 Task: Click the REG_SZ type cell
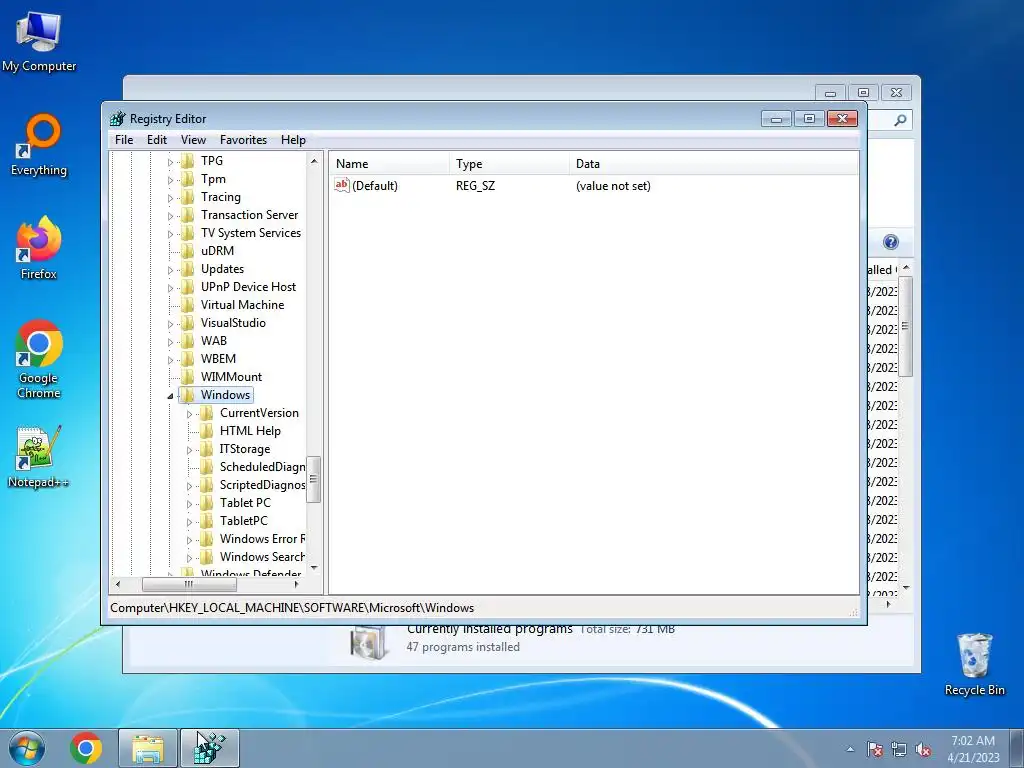[x=475, y=185]
